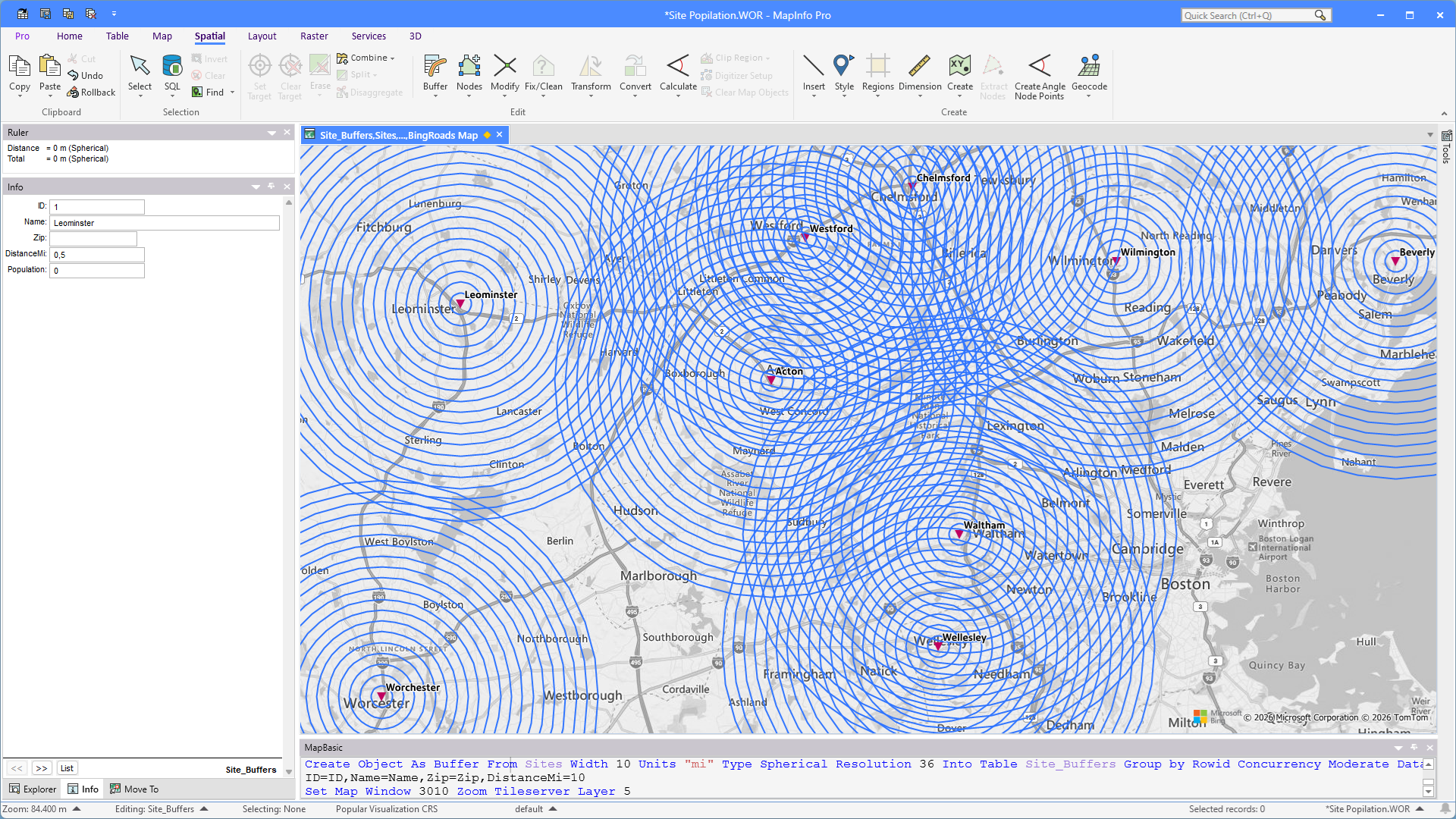Switch to the Explorer panel tab

33,789
